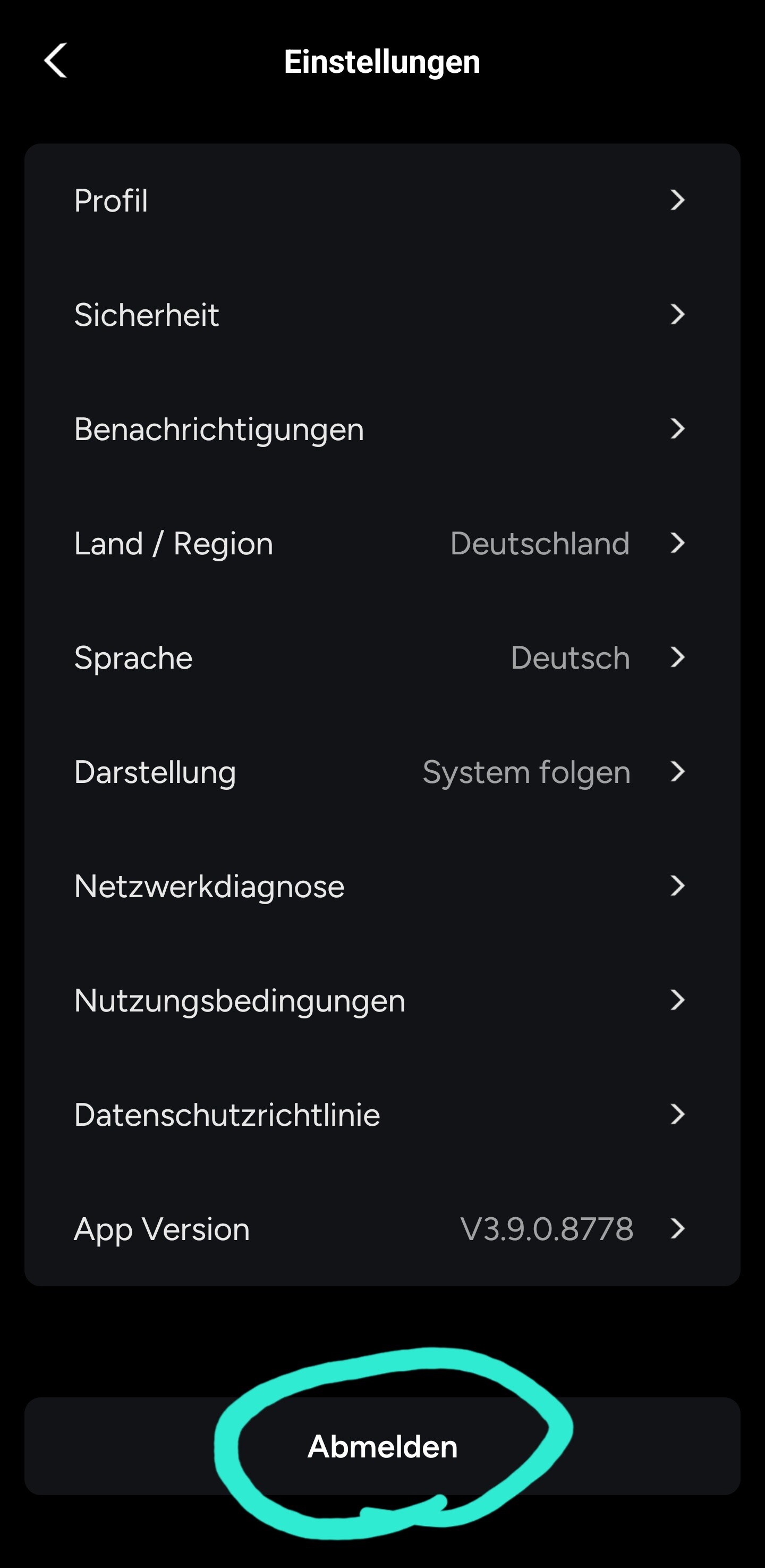
Task: Tap the chevron beside Sprache
Action: point(677,657)
